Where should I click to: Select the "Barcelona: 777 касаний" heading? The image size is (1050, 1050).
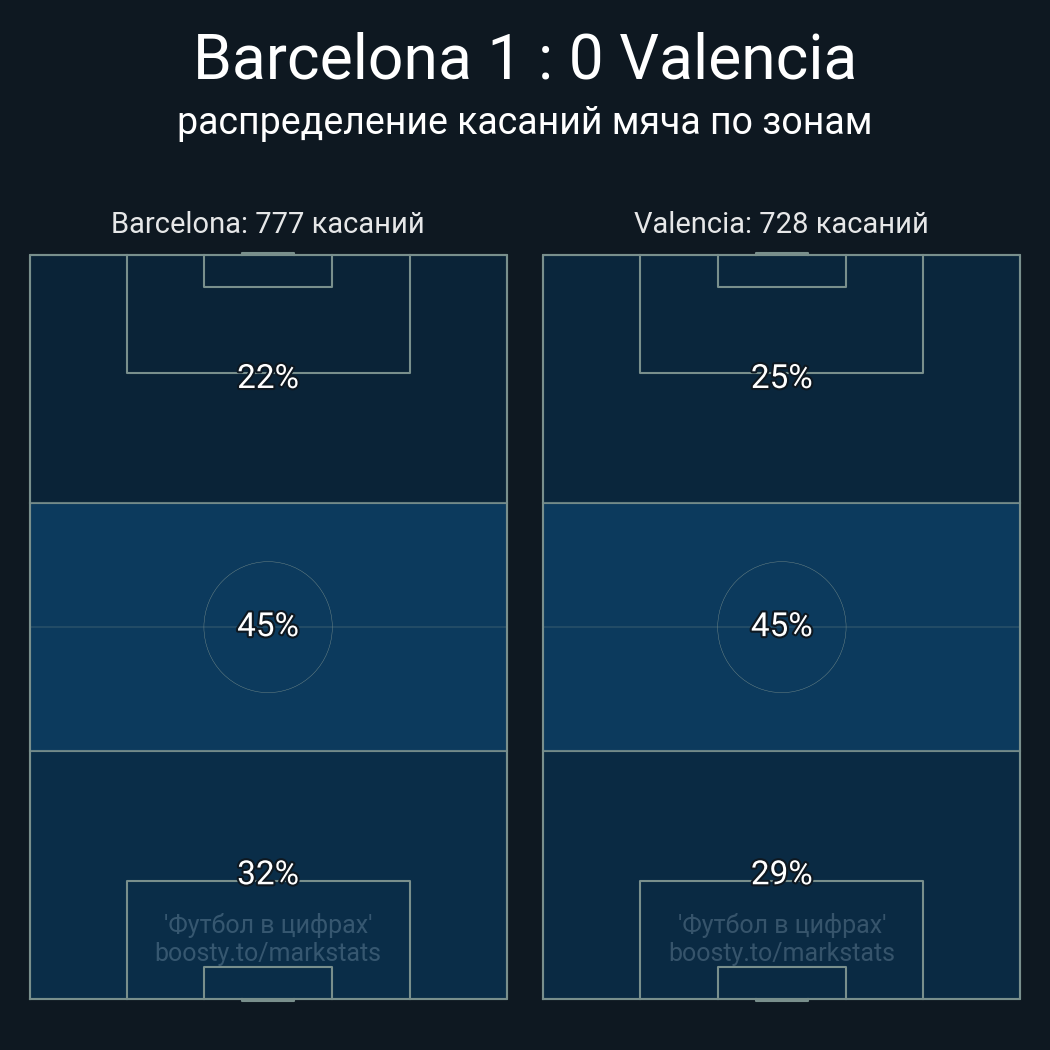(x=267, y=223)
